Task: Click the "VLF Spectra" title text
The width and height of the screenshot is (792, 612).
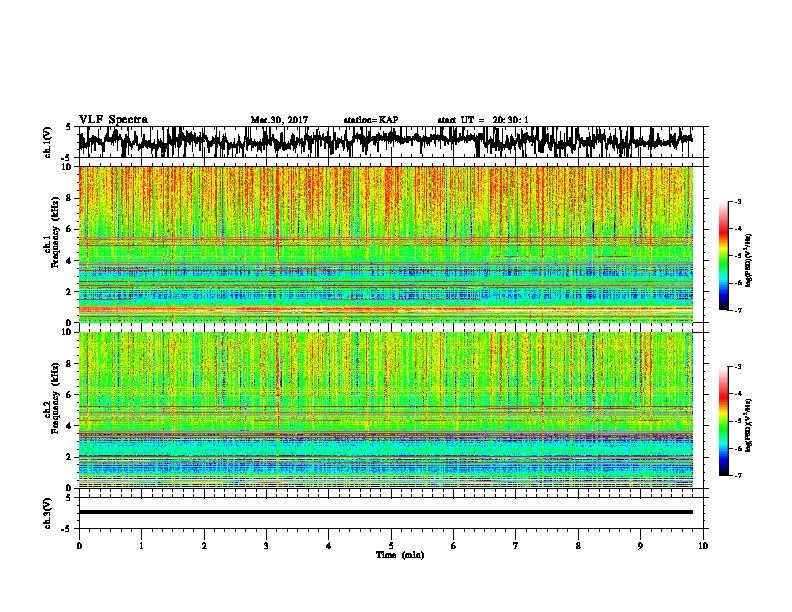Action: coord(113,120)
